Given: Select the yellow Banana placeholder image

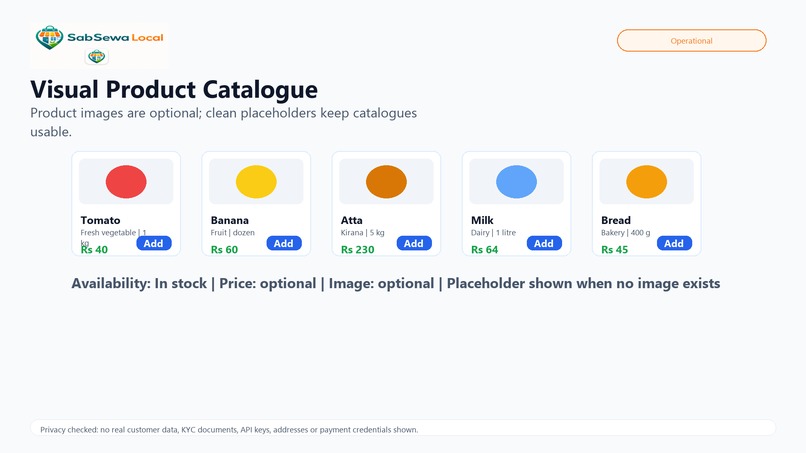Looking at the screenshot, I should pyautogui.click(x=256, y=182).
